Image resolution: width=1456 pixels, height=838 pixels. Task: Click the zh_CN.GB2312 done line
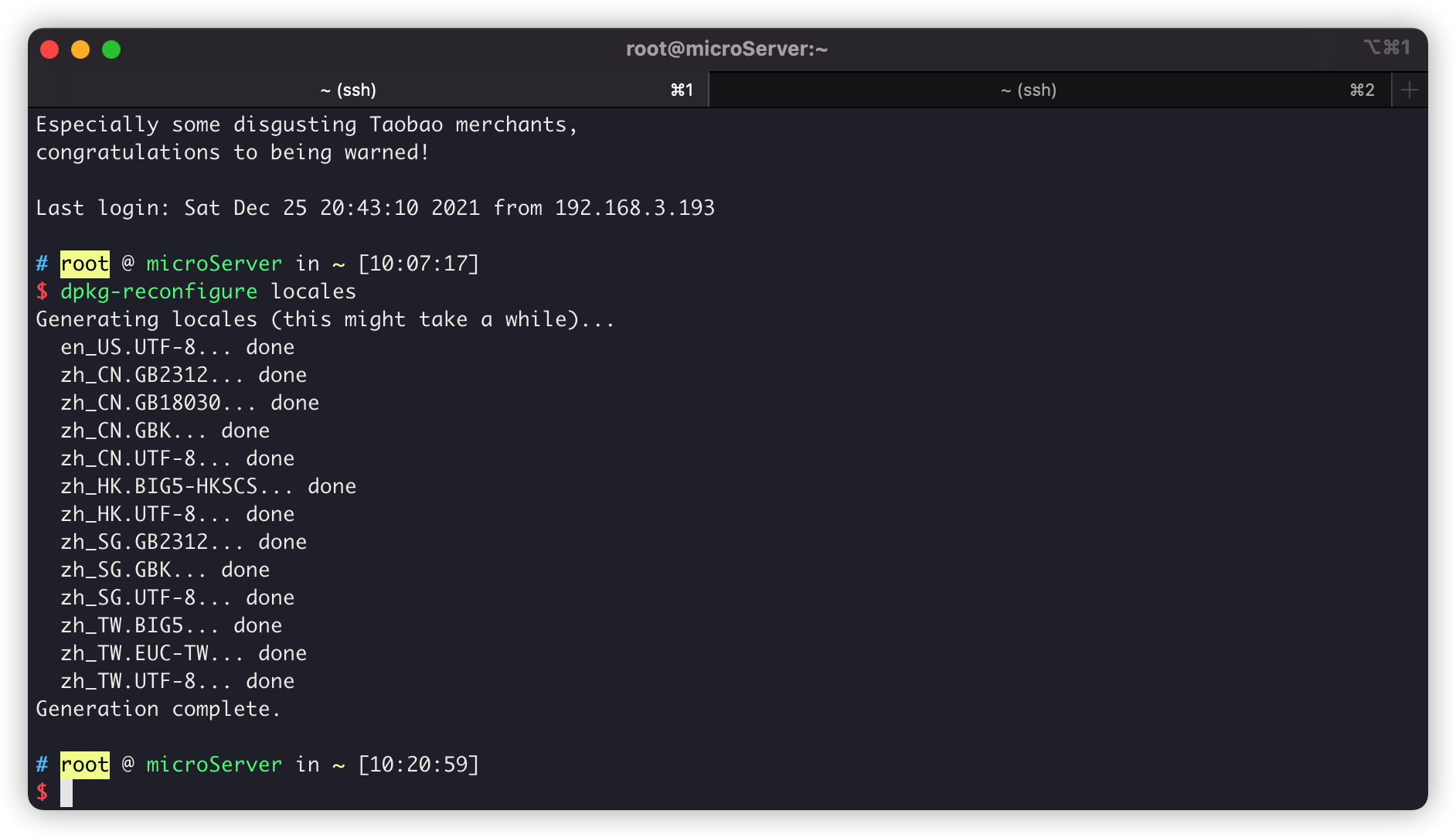pyautogui.click(x=183, y=375)
